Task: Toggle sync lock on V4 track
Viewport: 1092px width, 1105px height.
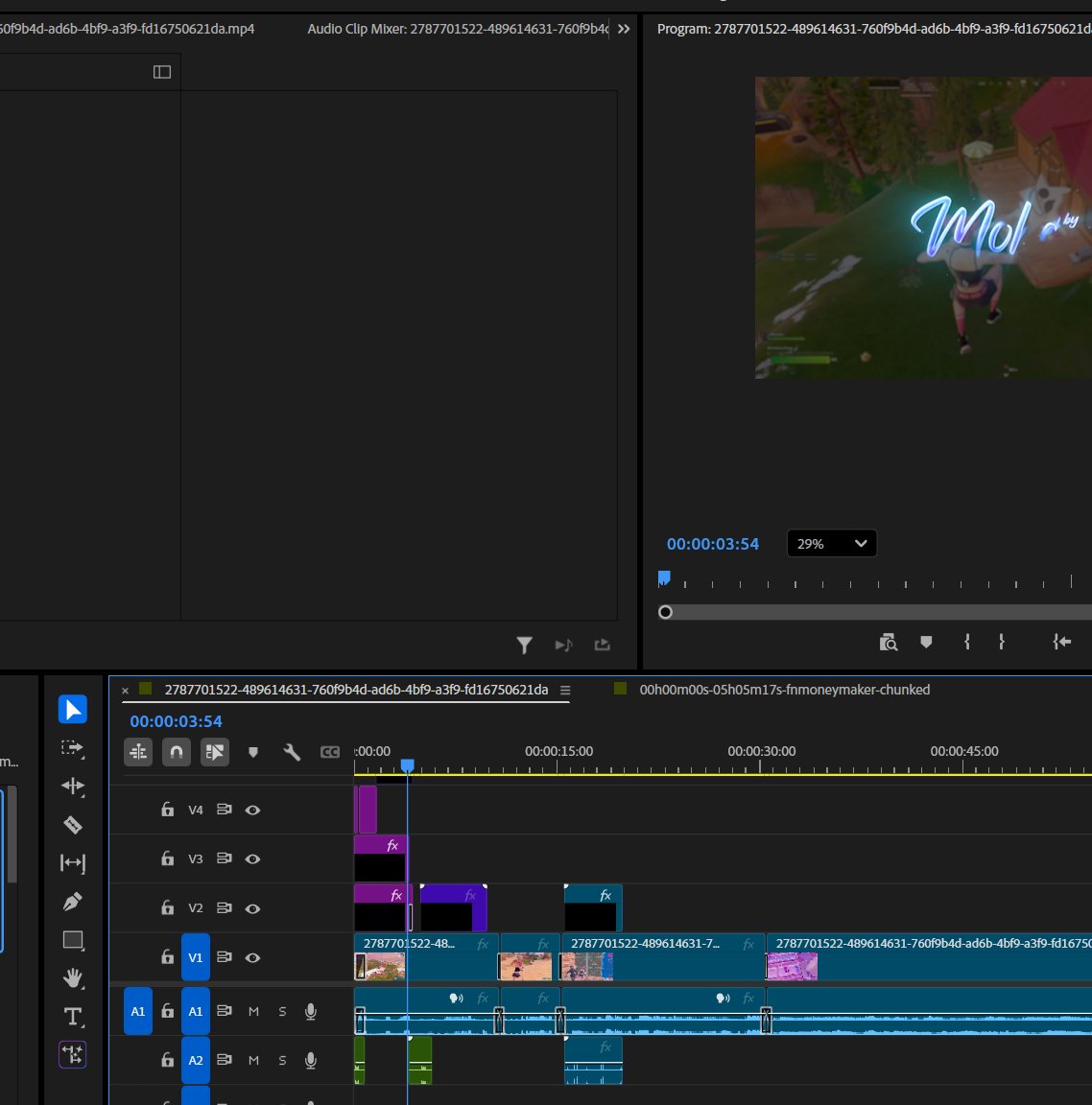Action: pyautogui.click(x=225, y=809)
